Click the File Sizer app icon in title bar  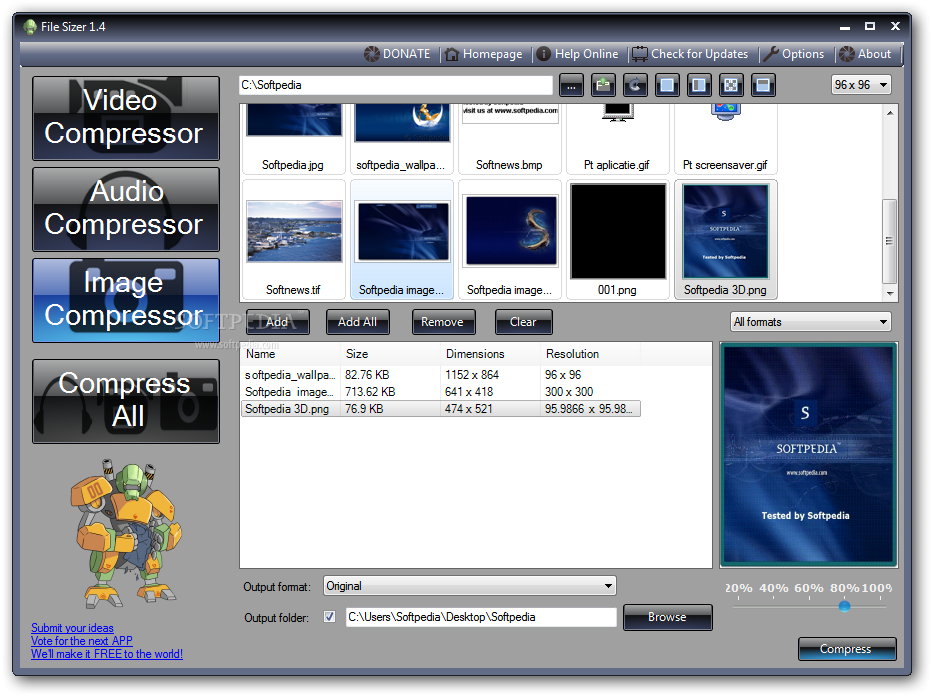[x=30, y=27]
